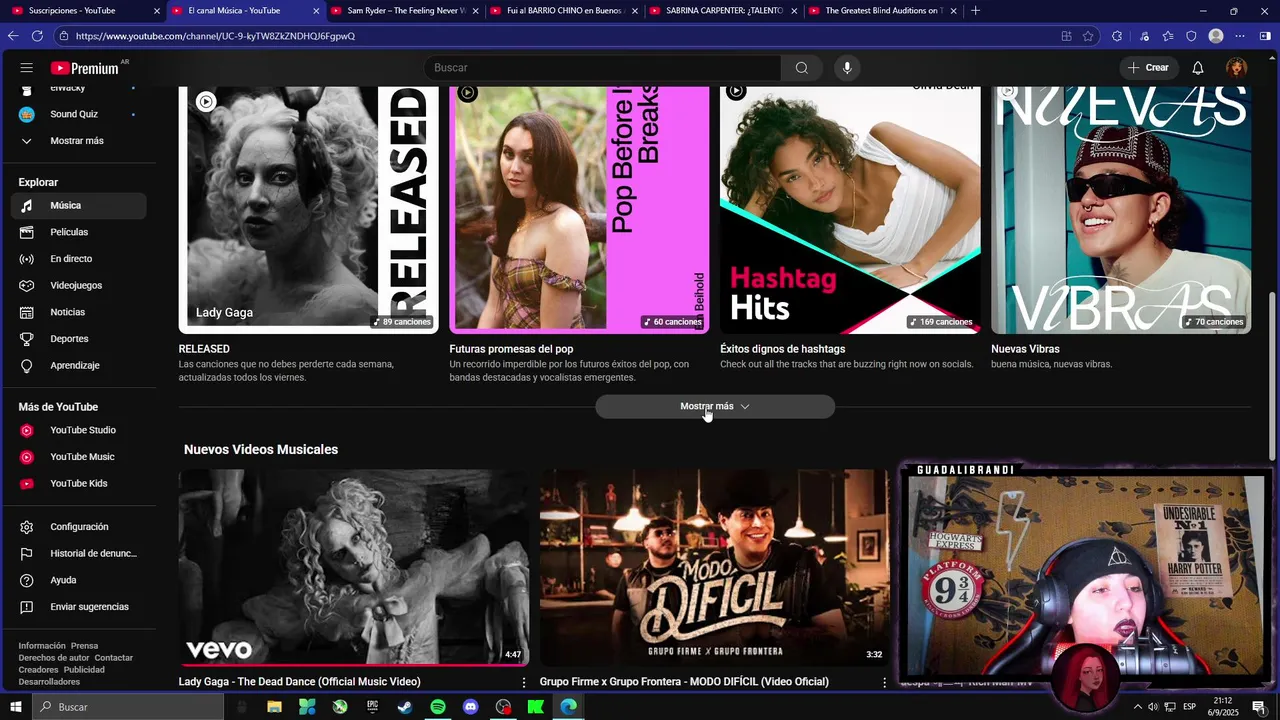Screen dimensions: 1280x720
Task: Click the Nuevas Vibras title link
Action: pyautogui.click(x=1025, y=349)
